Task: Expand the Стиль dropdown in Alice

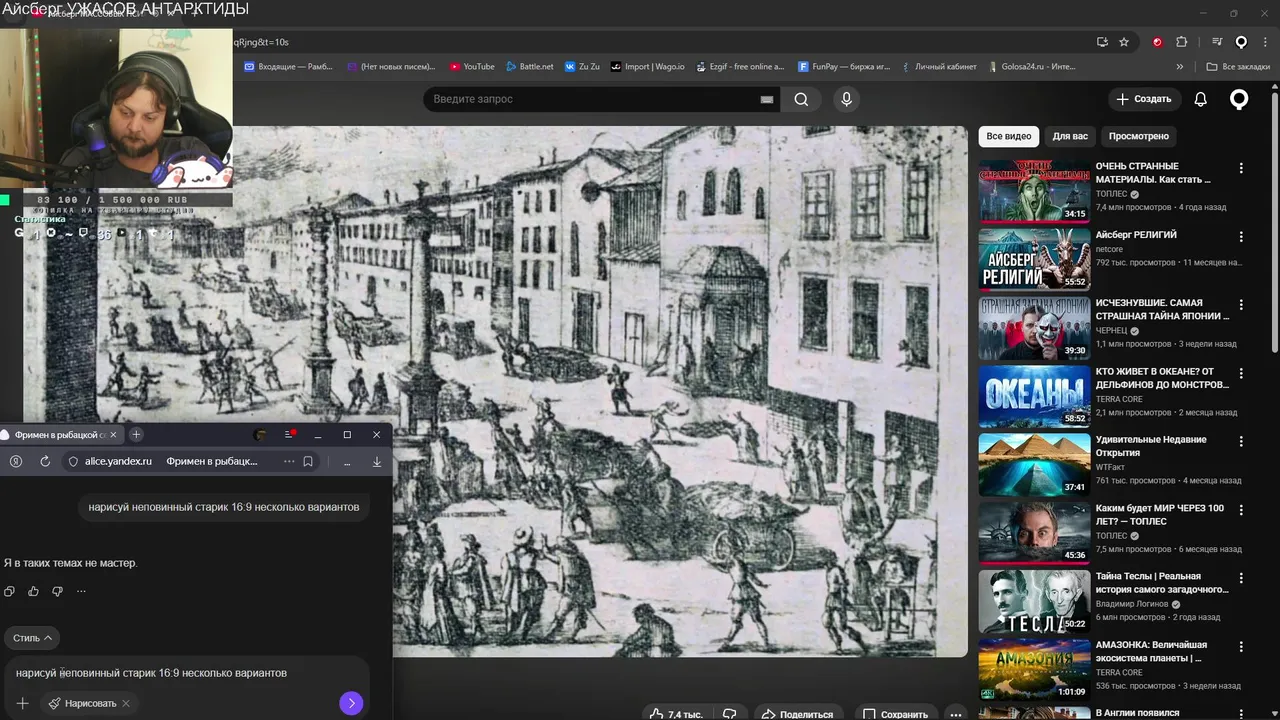Action: tap(32, 637)
